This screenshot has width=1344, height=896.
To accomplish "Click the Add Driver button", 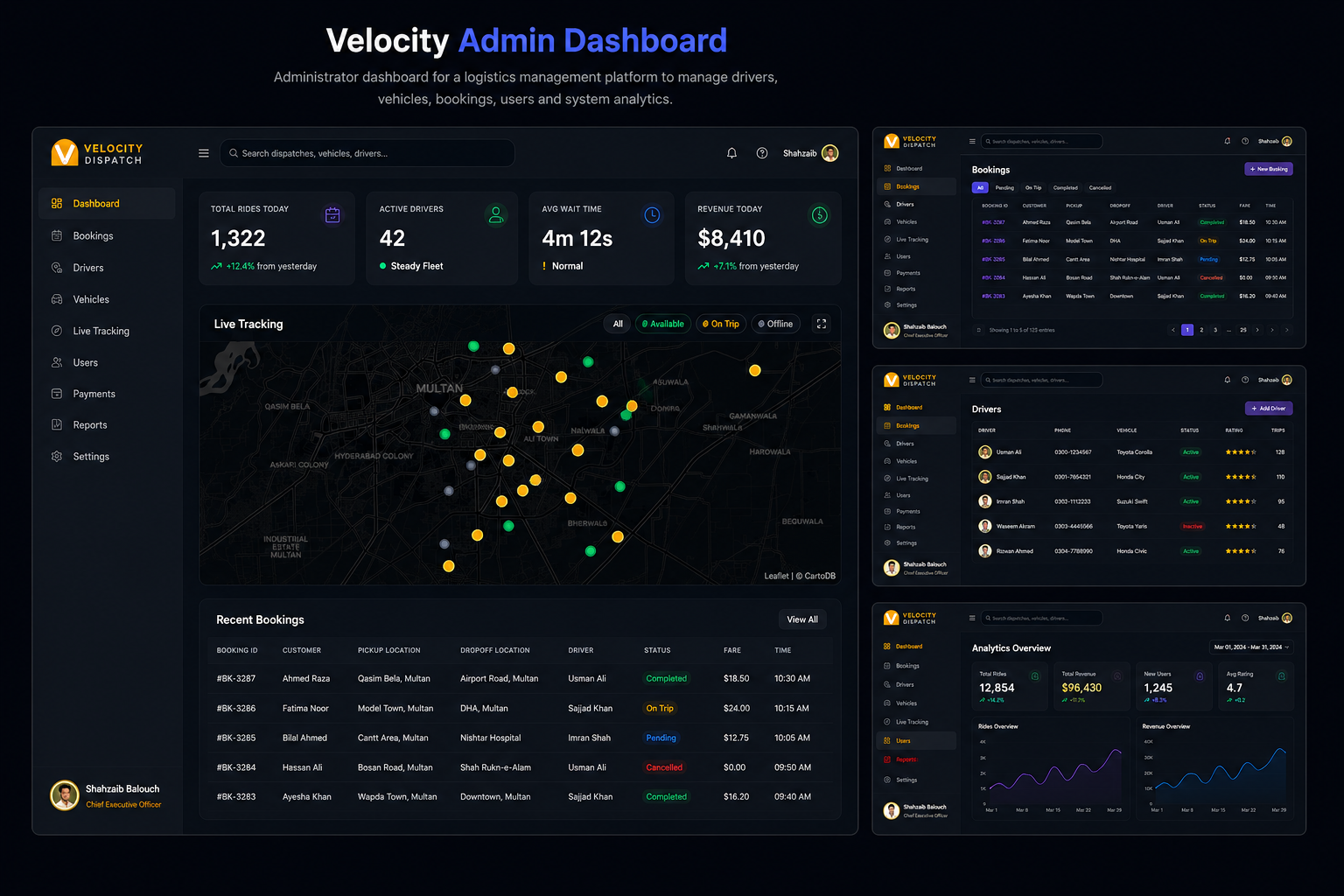I will [x=1269, y=409].
